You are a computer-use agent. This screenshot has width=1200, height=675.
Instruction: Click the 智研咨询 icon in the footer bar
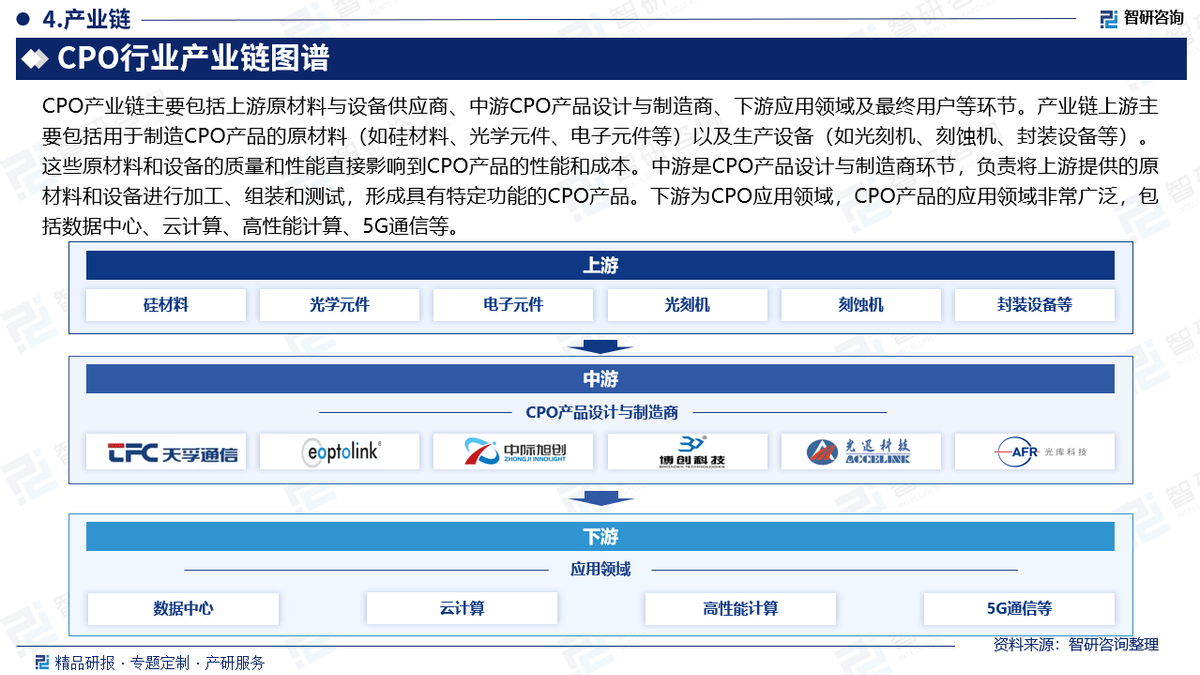point(40,661)
